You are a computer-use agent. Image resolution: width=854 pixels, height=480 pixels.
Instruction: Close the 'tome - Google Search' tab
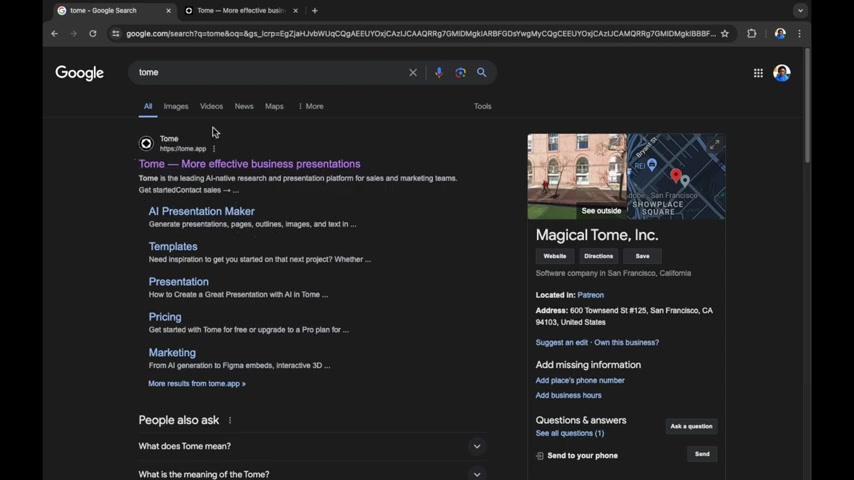[168, 11]
